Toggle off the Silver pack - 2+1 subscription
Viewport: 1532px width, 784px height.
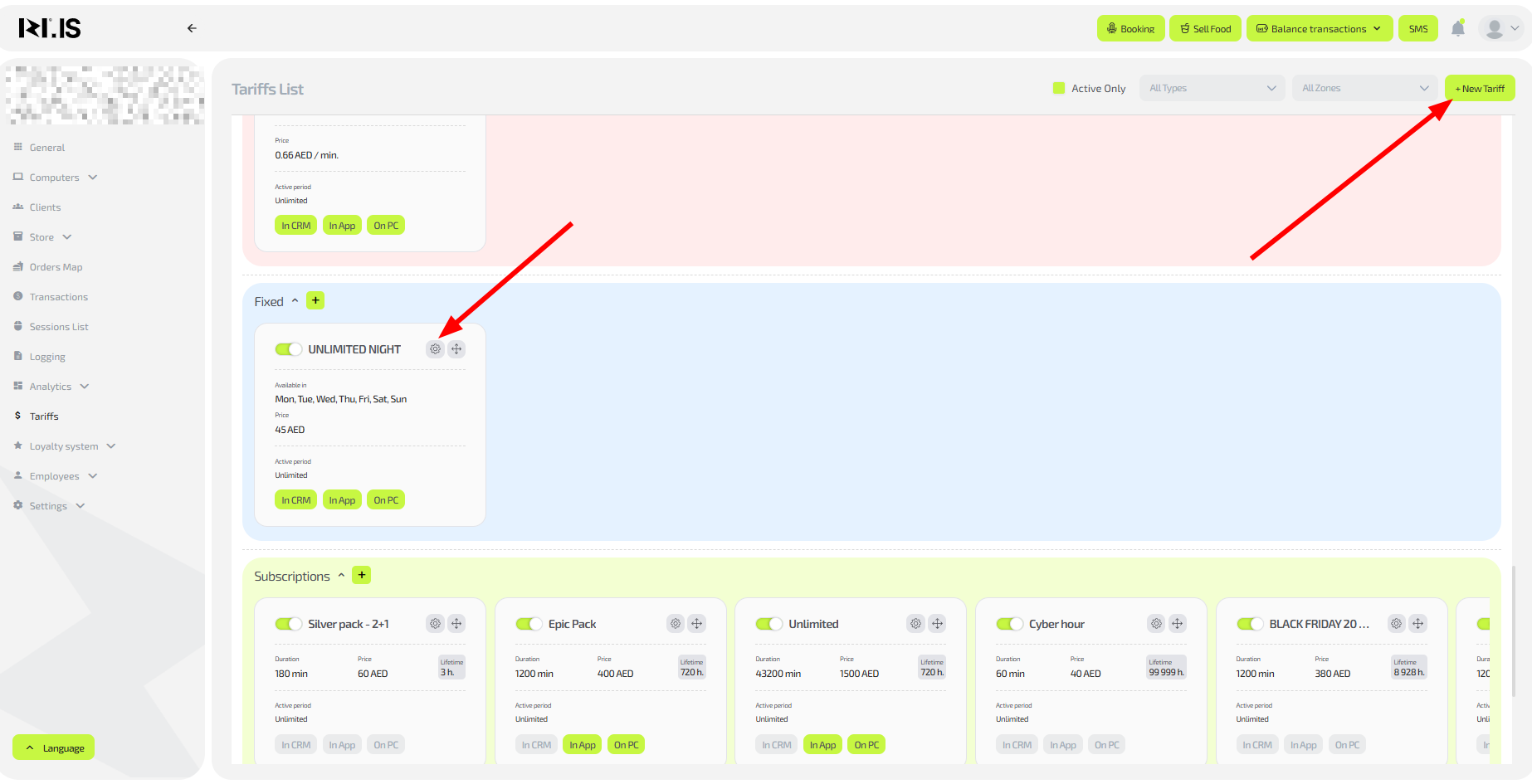point(288,624)
